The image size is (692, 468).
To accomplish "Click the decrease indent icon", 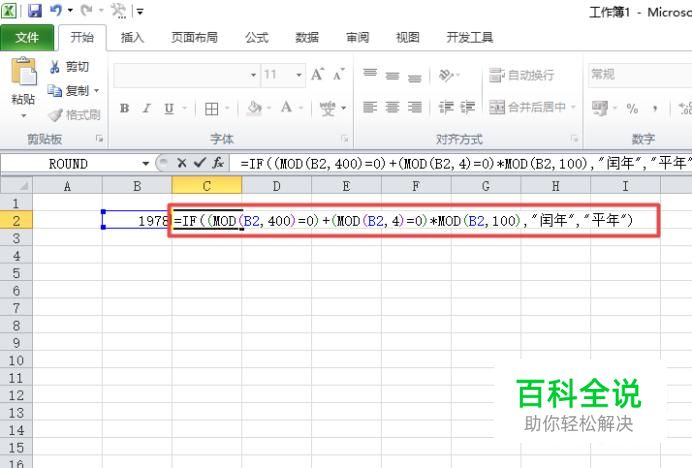I will pos(445,107).
